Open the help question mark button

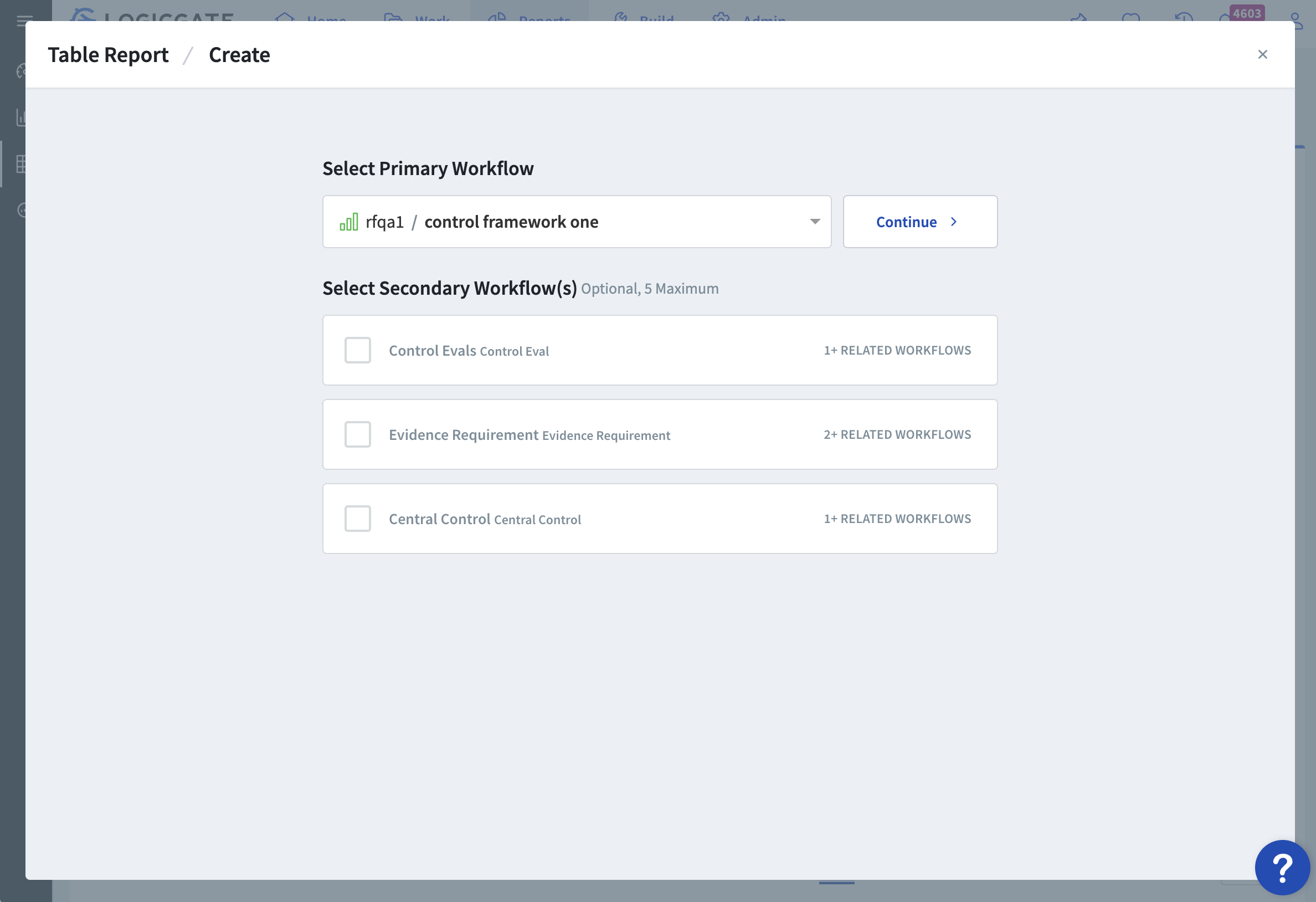1282,867
